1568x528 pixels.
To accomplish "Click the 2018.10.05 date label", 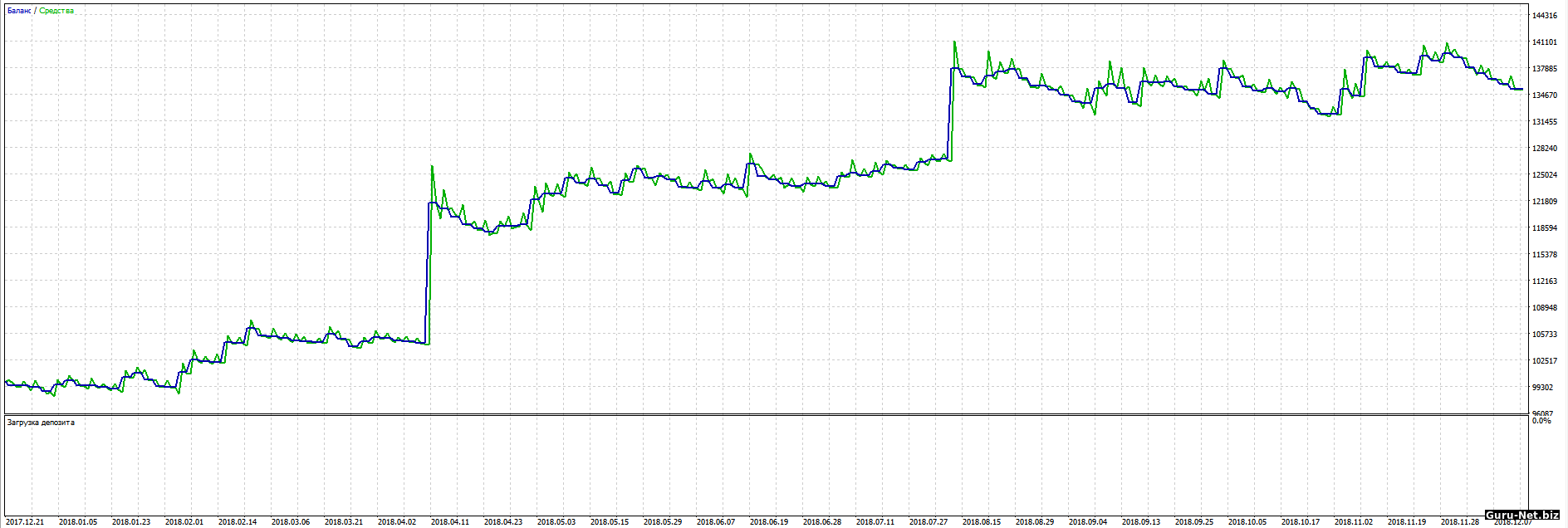I will tap(1247, 522).
